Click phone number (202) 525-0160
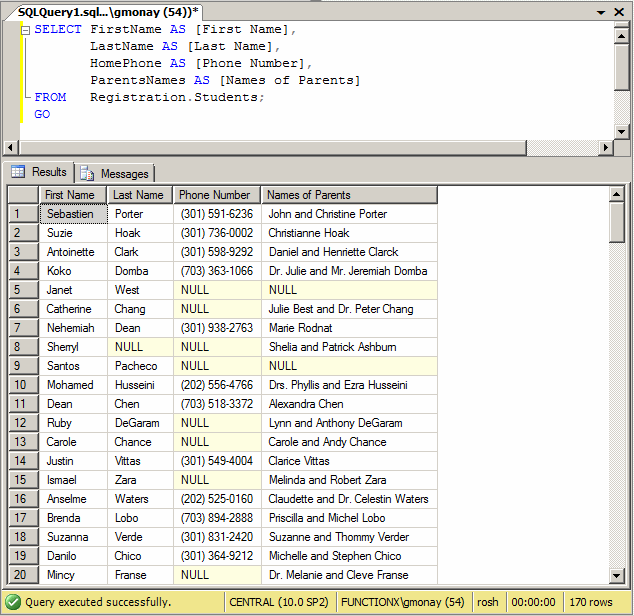The width and height of the screenshot is (634, 616). click(x=218, y=499)
